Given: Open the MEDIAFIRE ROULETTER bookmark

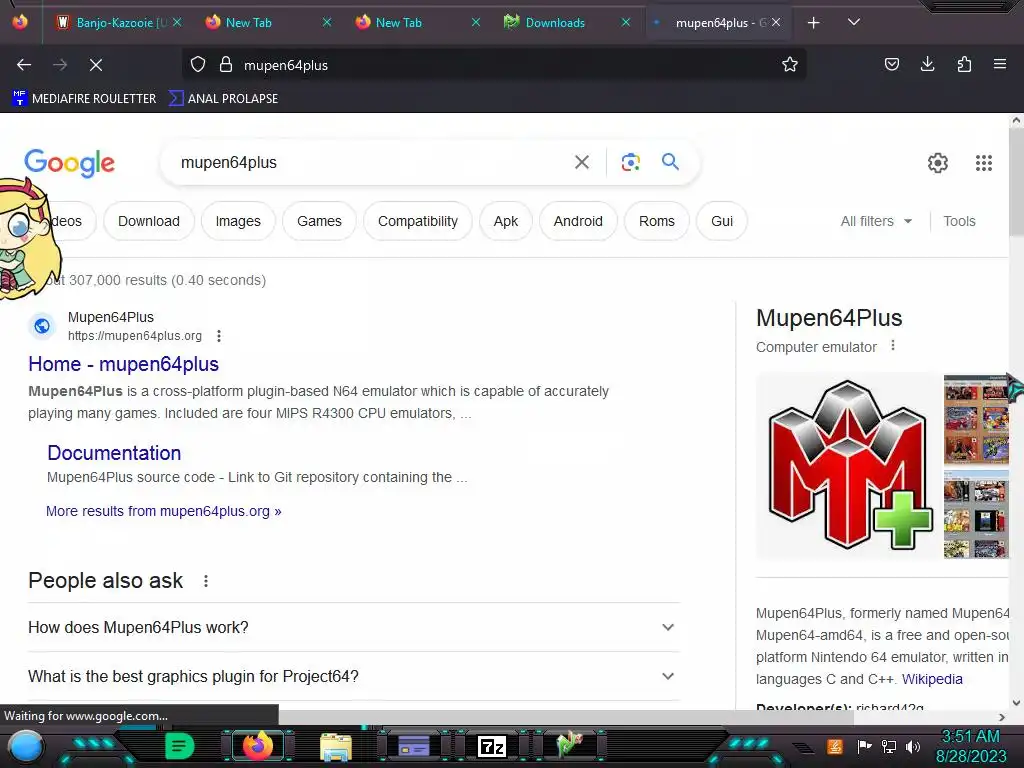Looking at the screenshot, I should (x=84, y=99).
